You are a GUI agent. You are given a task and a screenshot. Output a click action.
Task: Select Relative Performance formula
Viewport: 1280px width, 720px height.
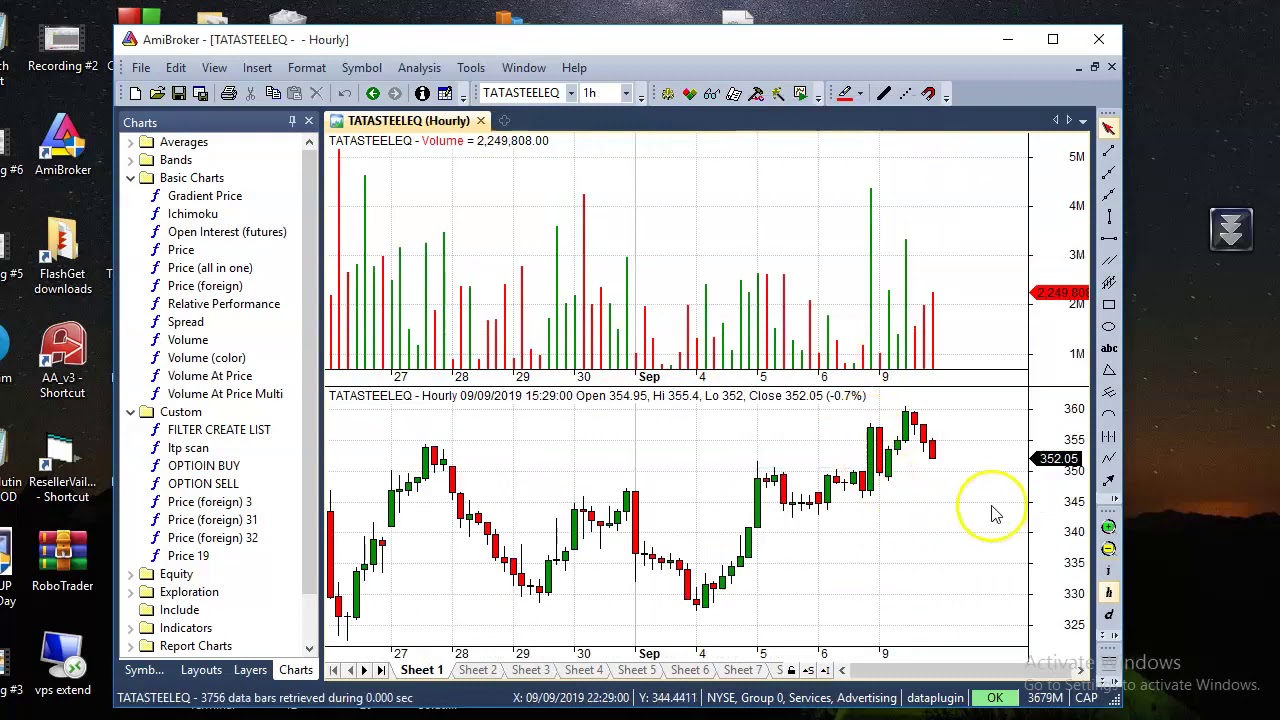pyautogui.click(x=224, y=304)
